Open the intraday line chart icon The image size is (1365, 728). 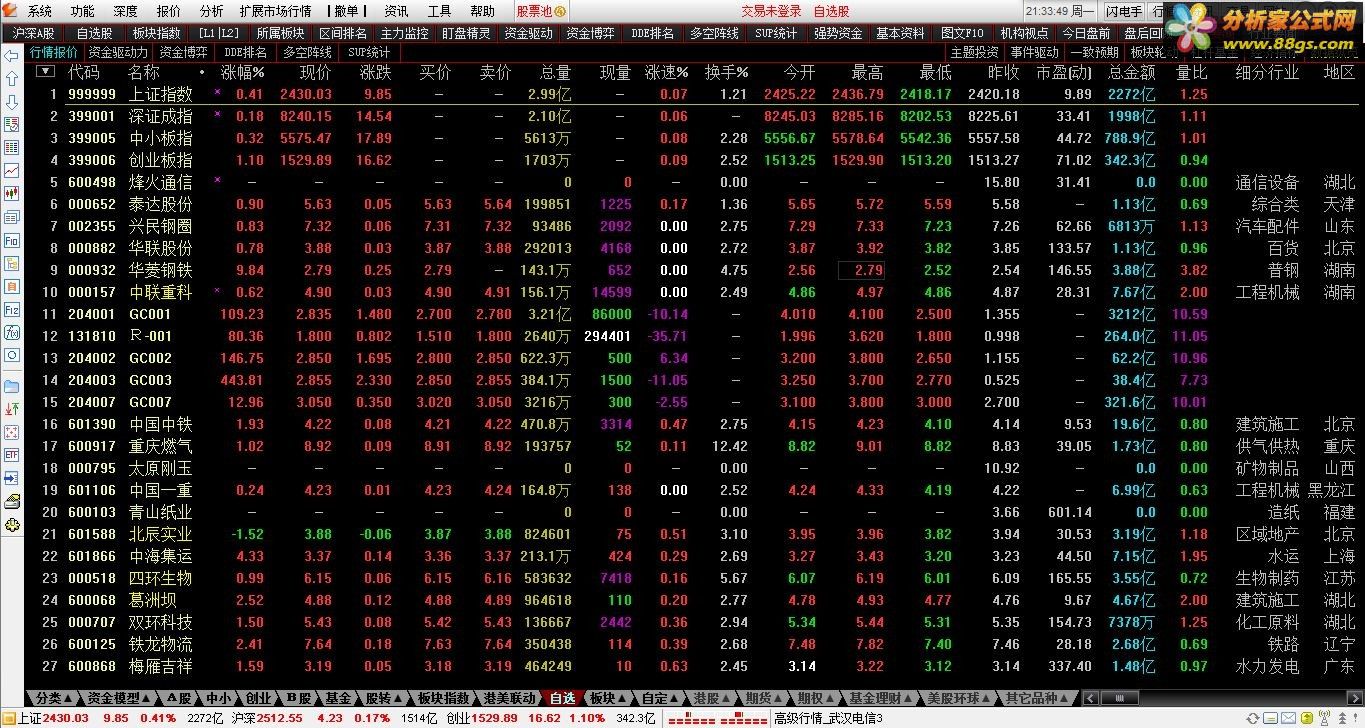click(x=11, y=171)
